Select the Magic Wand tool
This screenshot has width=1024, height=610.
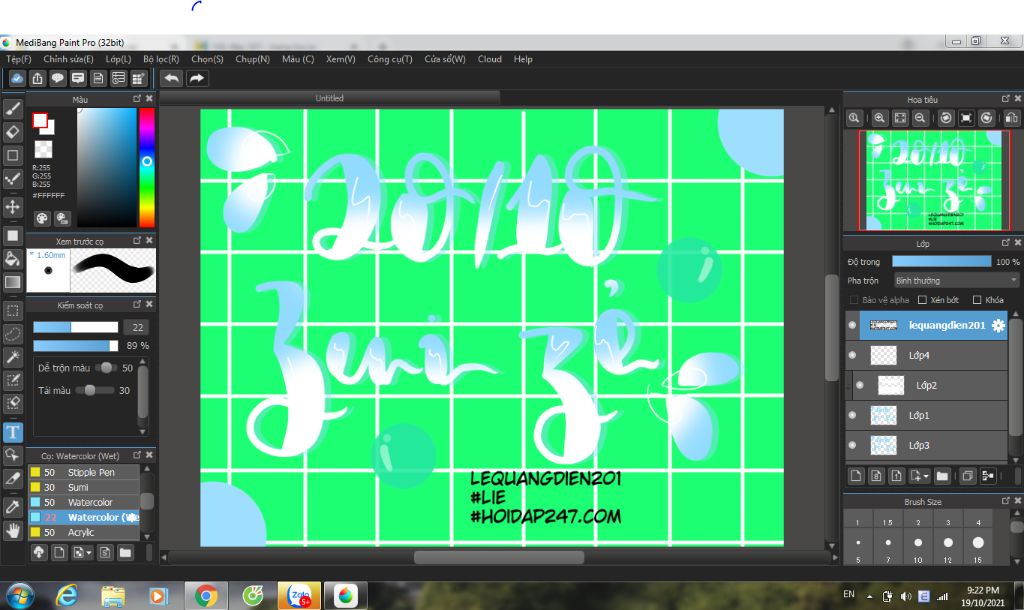coord(12,357)
